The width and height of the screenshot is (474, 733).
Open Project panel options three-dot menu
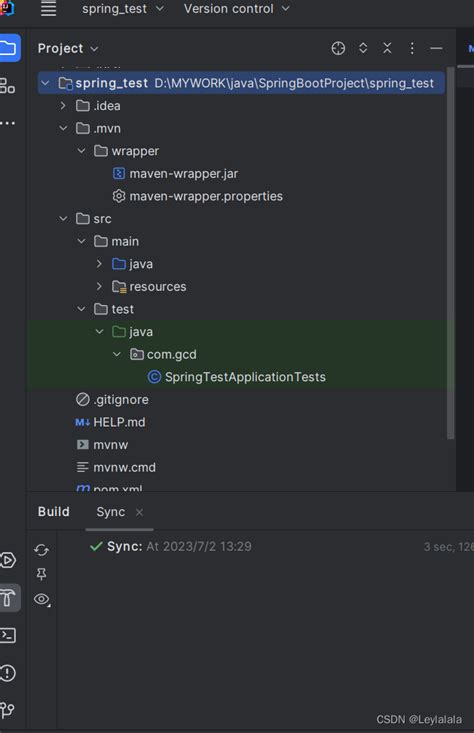pyautogui.click(x=412, y=48)
